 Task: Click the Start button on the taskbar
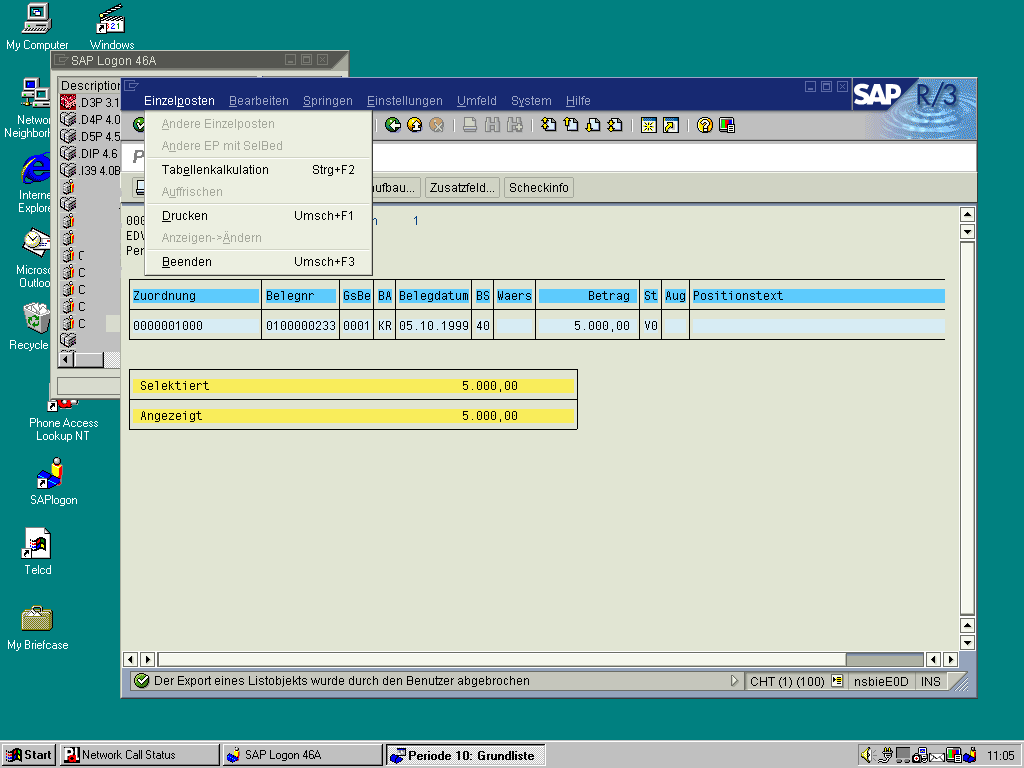(29, 755)
